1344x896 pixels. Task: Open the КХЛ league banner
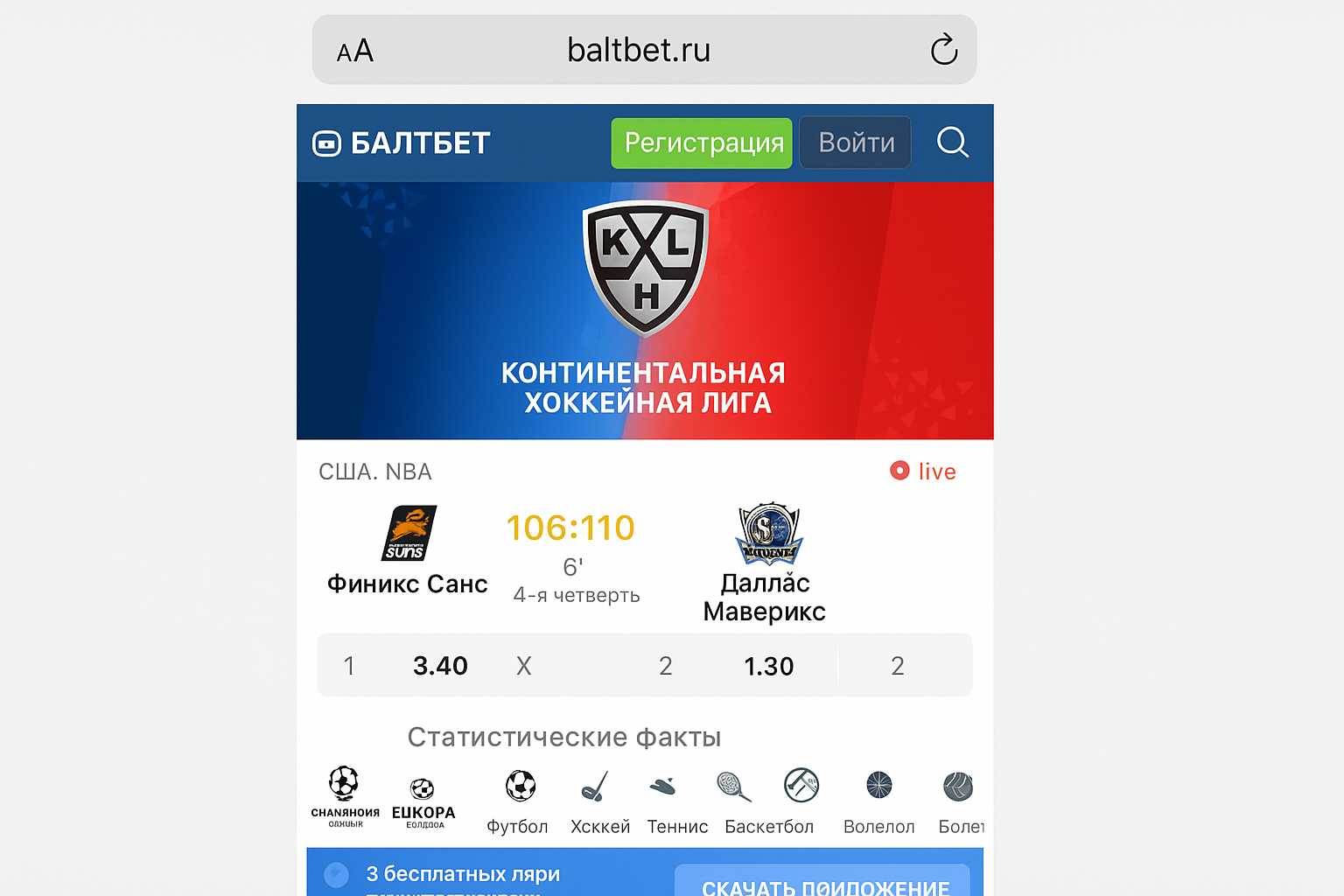tap(645, 311)
